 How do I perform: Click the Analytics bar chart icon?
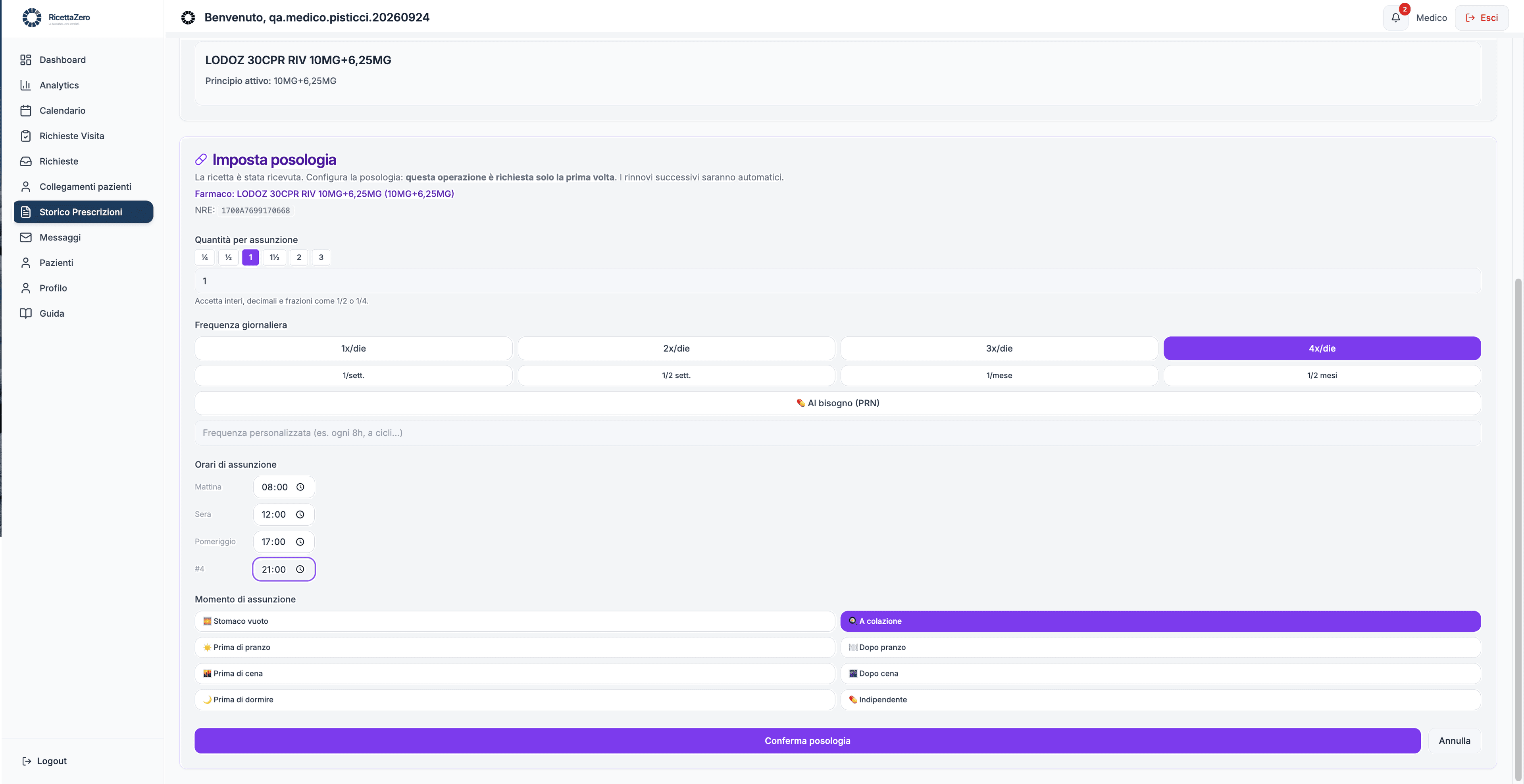click(x=25, y=85)
